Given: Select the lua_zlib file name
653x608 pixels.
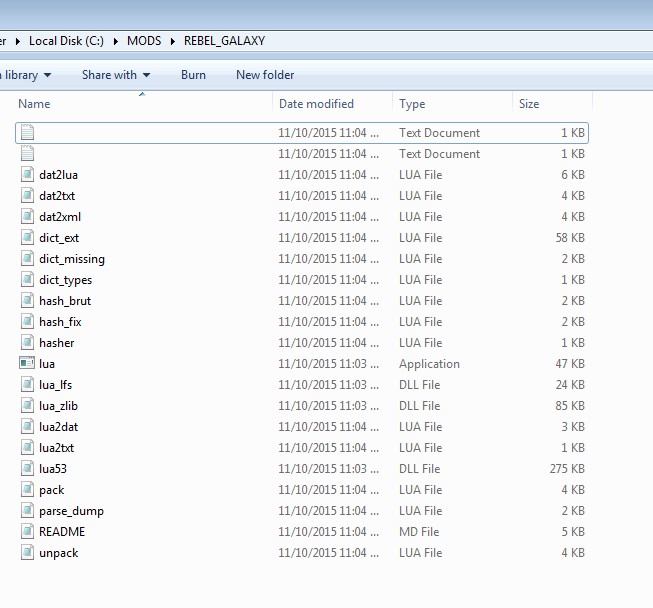Looking at the screenshot, I should [58, 406].
